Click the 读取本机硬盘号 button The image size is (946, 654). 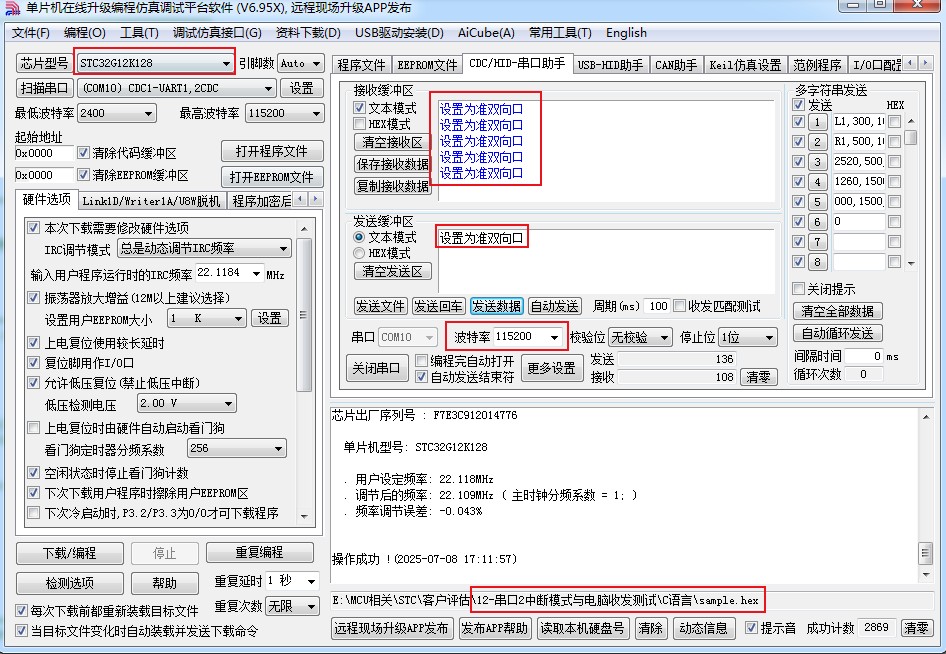(x=582, y=628)
